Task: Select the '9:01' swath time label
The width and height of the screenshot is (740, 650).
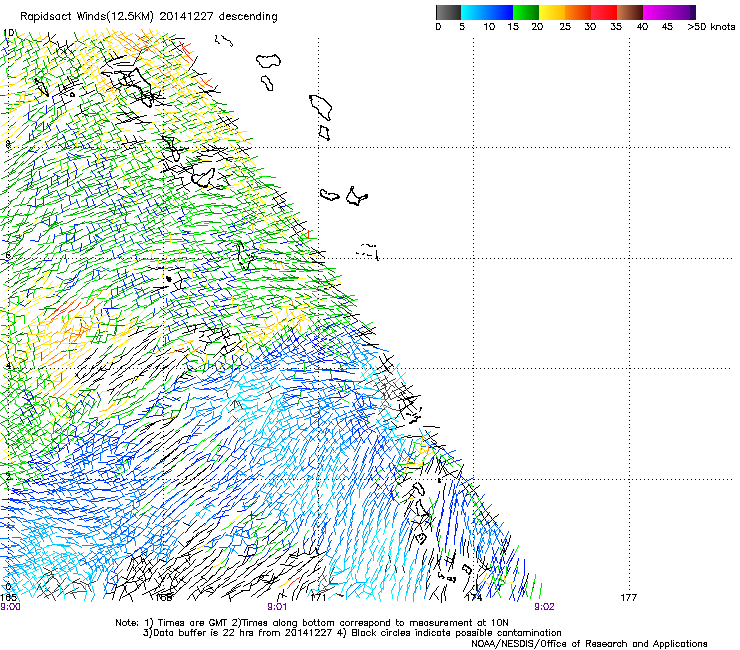Action: [277, 607]
